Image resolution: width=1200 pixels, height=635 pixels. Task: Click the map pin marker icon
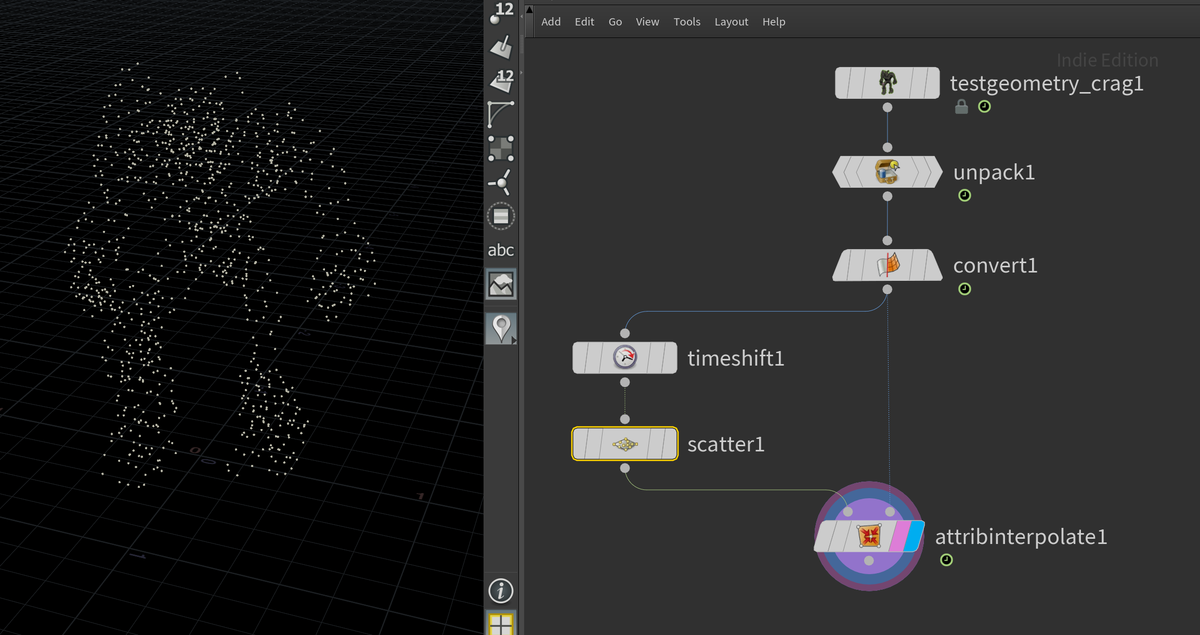point(500,328)
